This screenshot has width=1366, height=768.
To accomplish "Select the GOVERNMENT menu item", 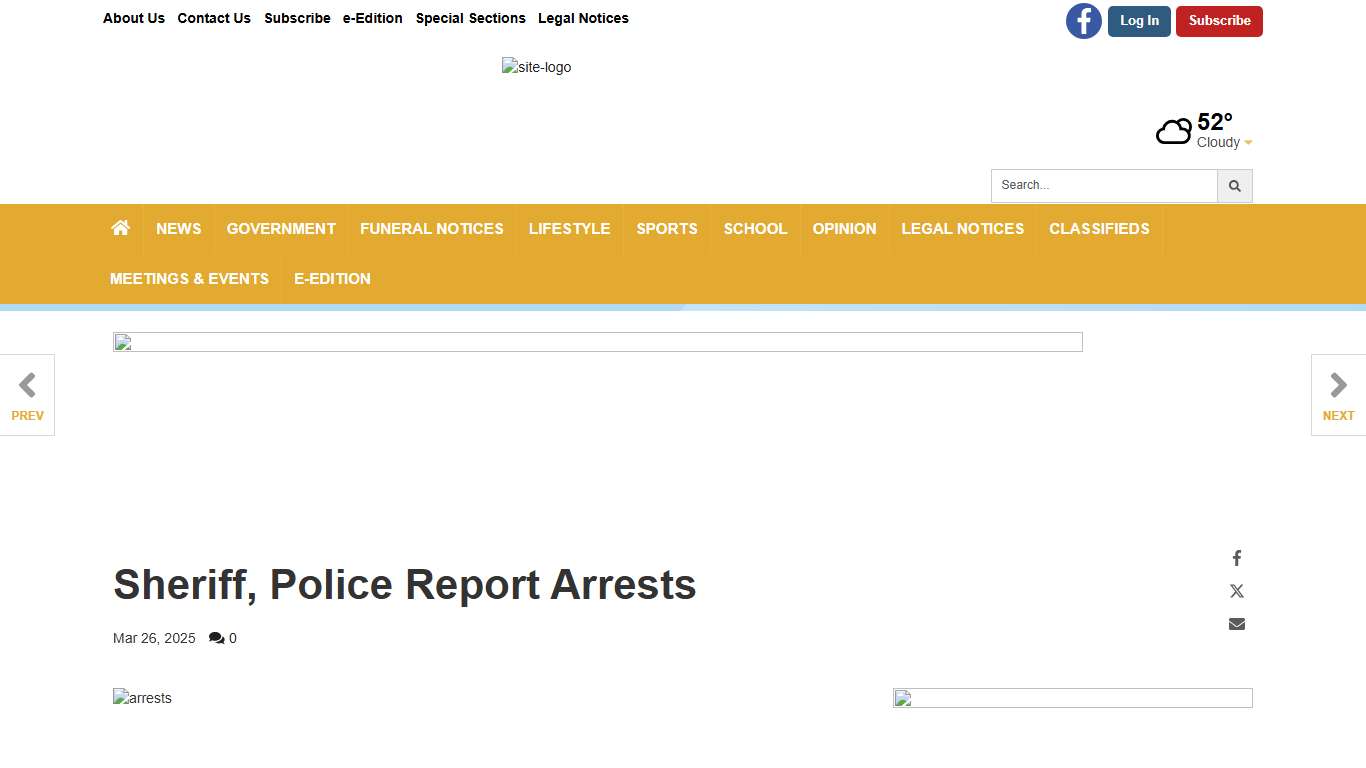I will pyautogui.click(x=281, y=228).
